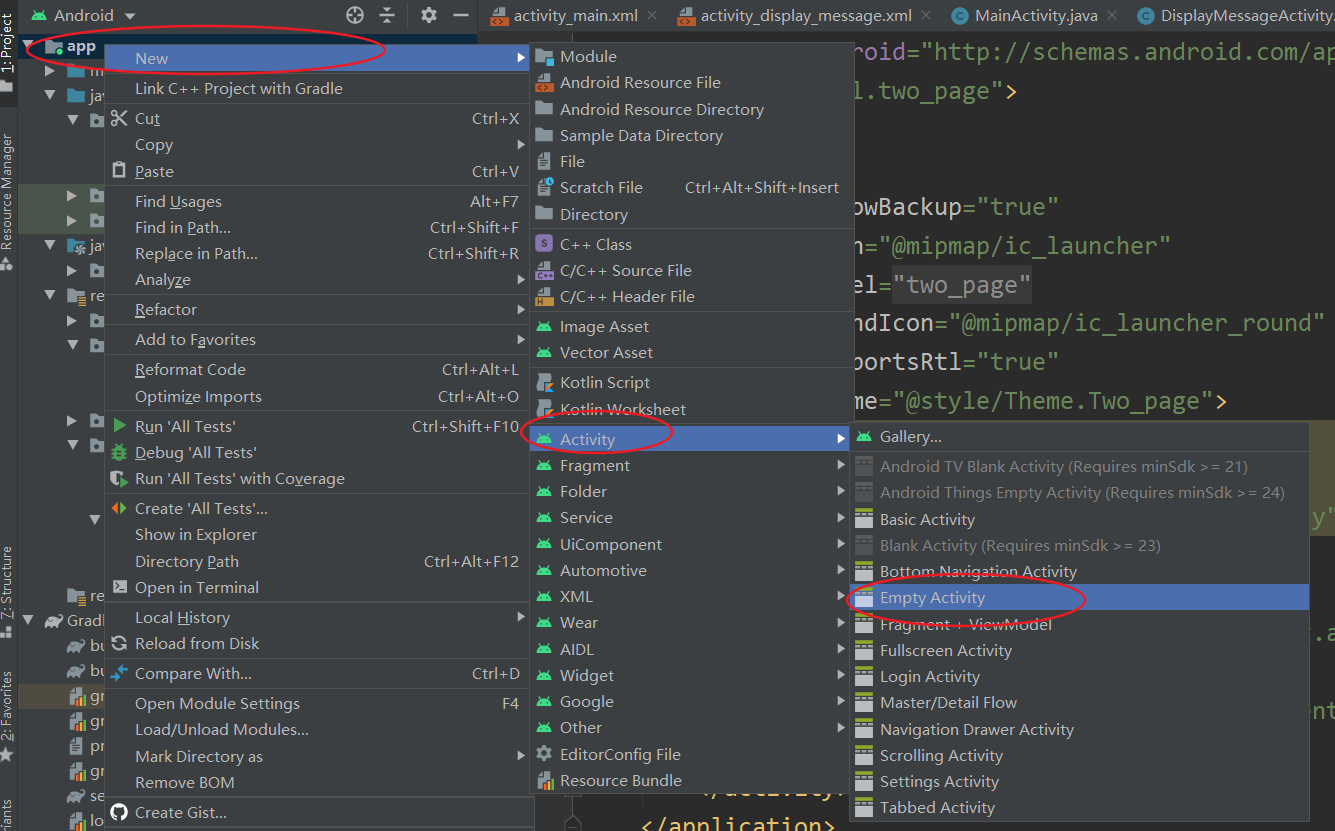Open the Structure side tab

tap(8, 590)
